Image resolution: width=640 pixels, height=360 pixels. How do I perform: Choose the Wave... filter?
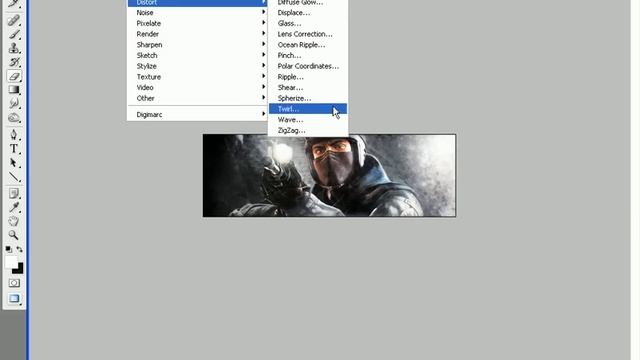308,120
